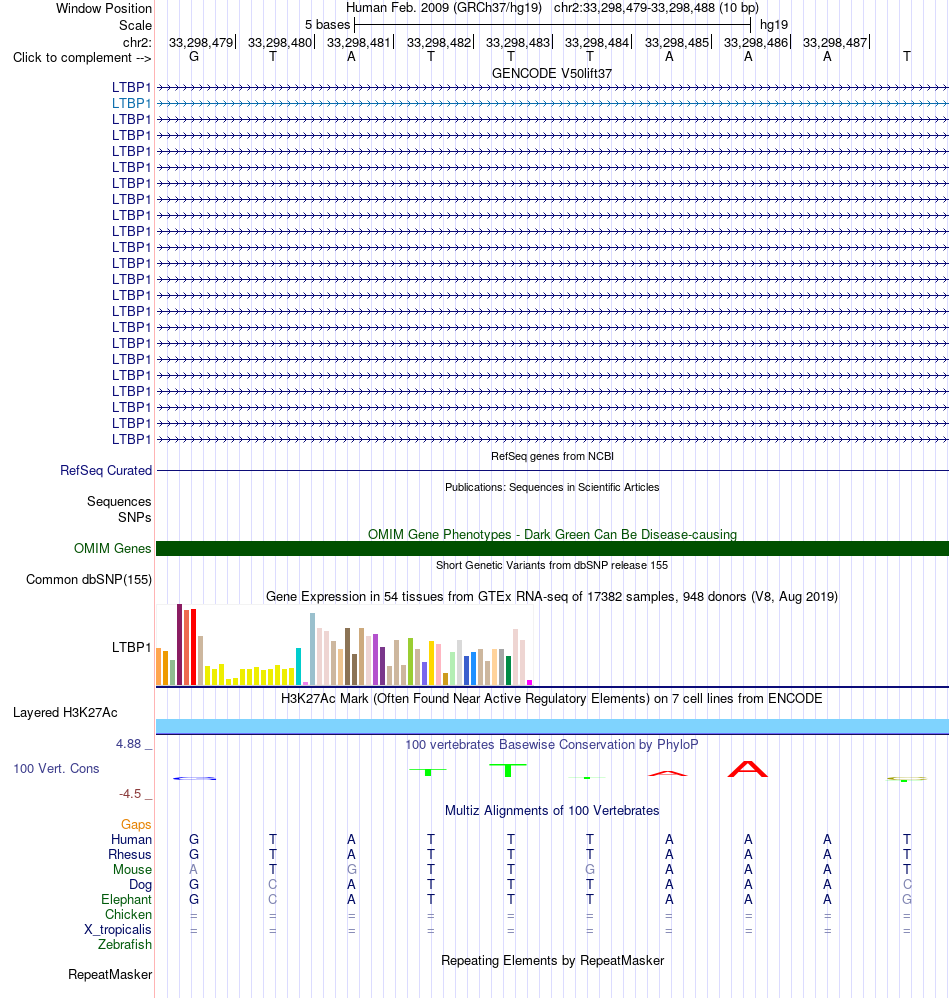The height and width of the screenshot is (998, 950).
Task: Open the GTEx Gene Expression track title
Action: 552,596
